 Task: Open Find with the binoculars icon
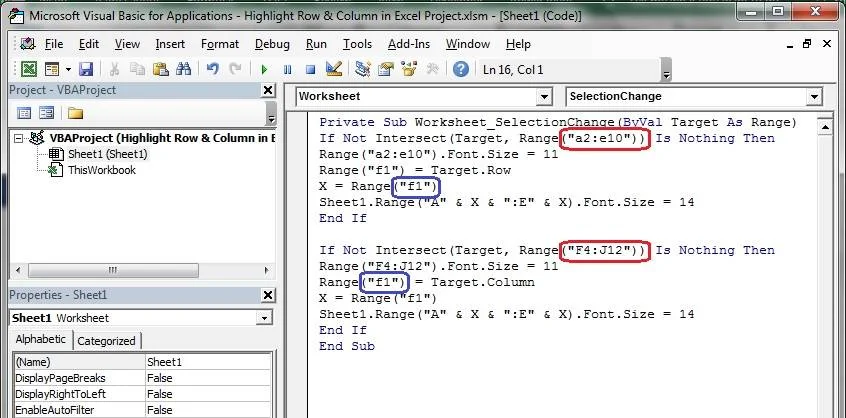coord(183,69)
